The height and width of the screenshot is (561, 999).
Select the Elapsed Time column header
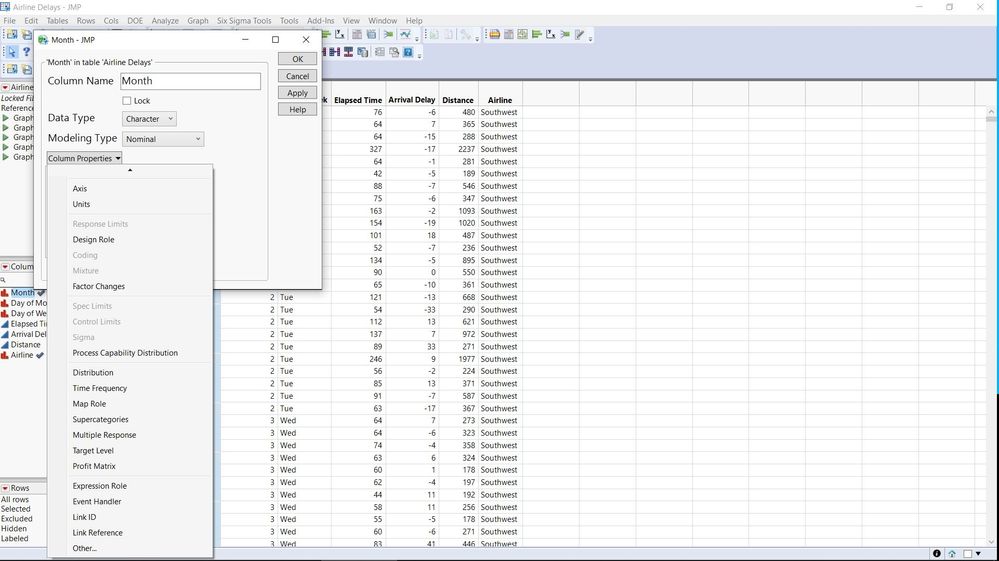click(x=358, y=100)
